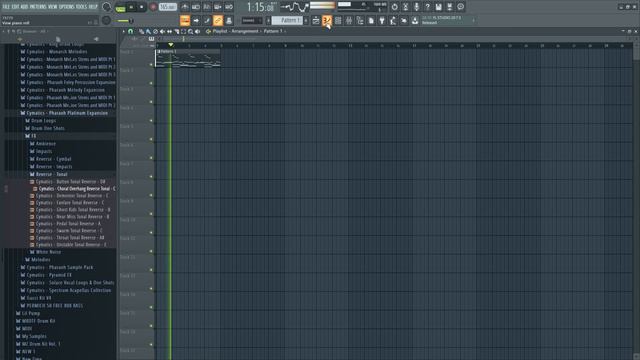Screen dimensions: 640x360
Task: Expand the Drum One Shots folder
Action: coord(45,128)
